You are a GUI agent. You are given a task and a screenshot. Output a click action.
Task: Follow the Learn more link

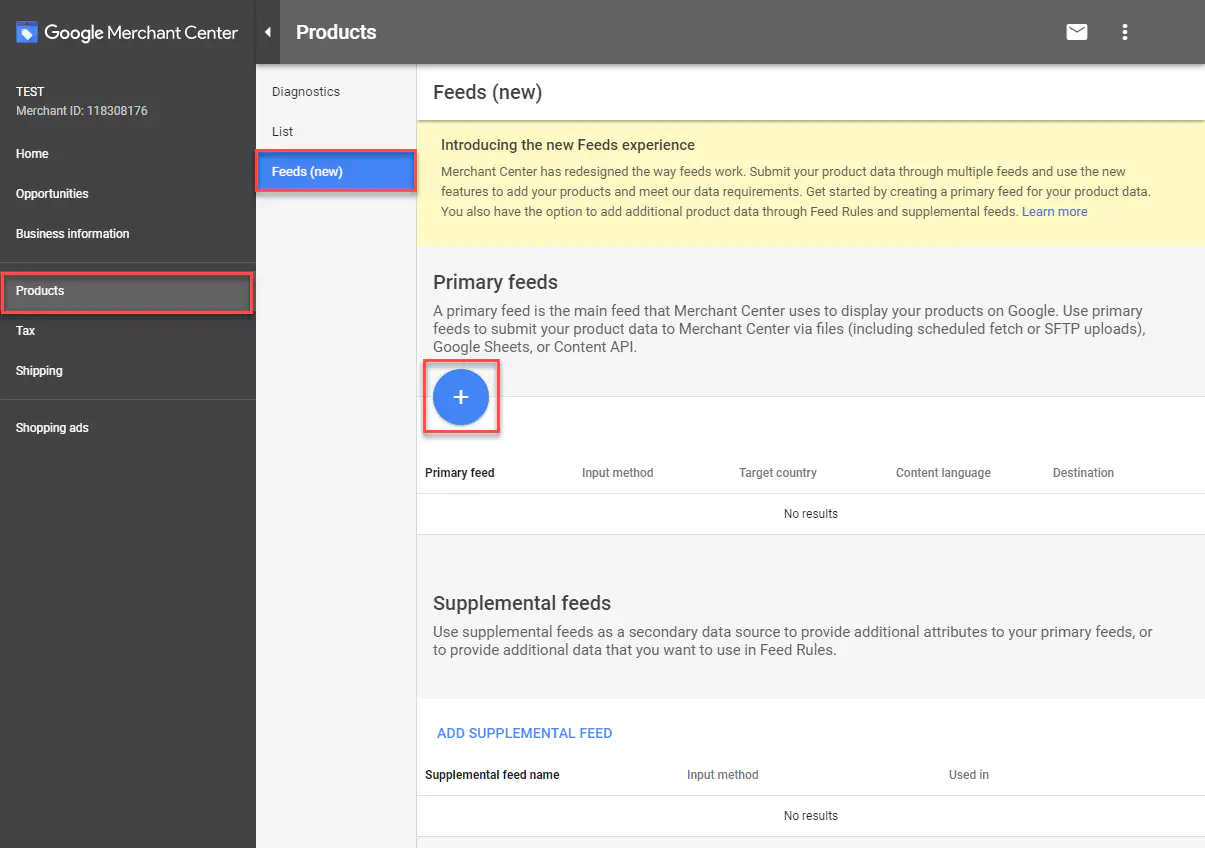click(x=1054, y=212)
